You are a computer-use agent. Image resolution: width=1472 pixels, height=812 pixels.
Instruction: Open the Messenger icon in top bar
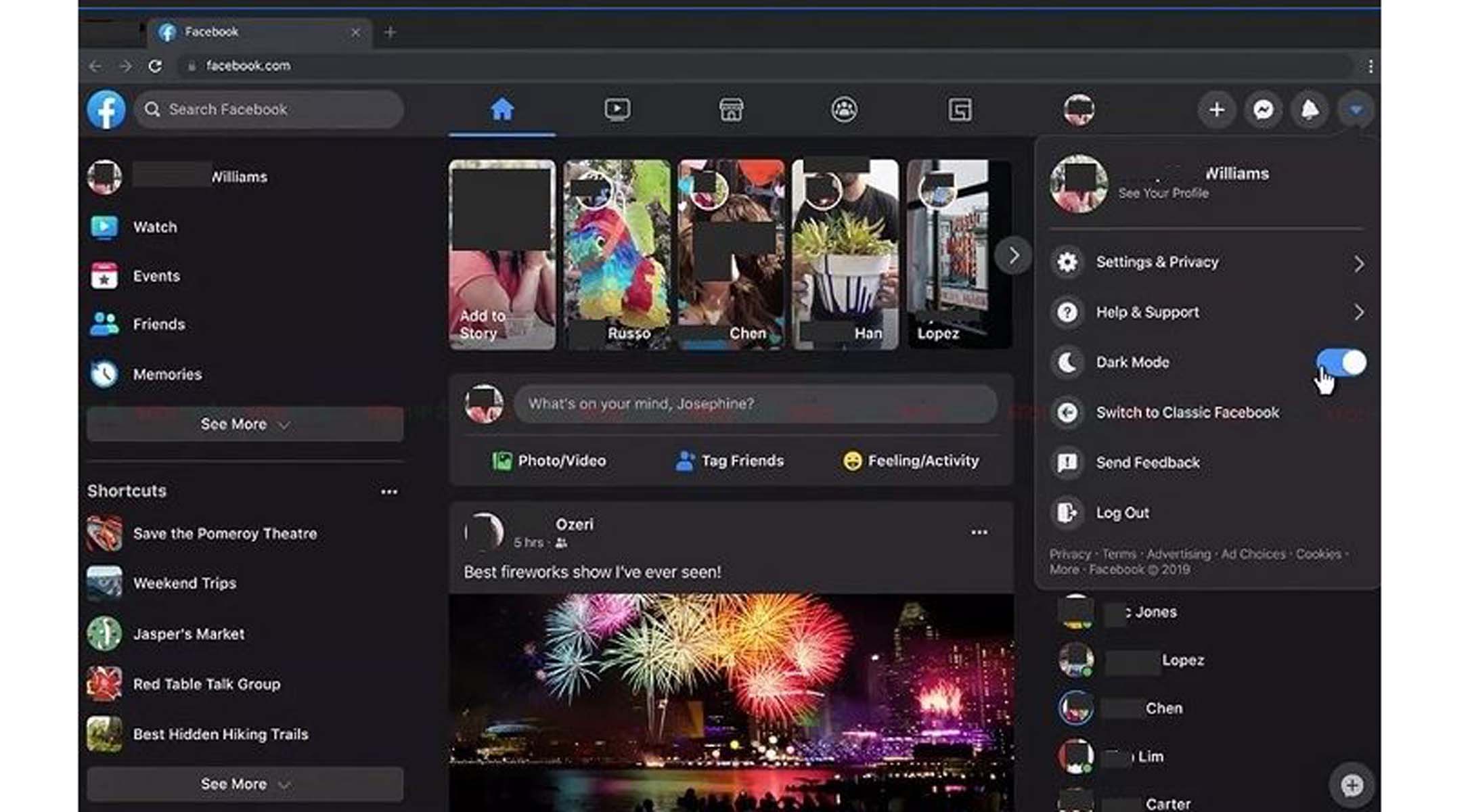coord(1263,110)
